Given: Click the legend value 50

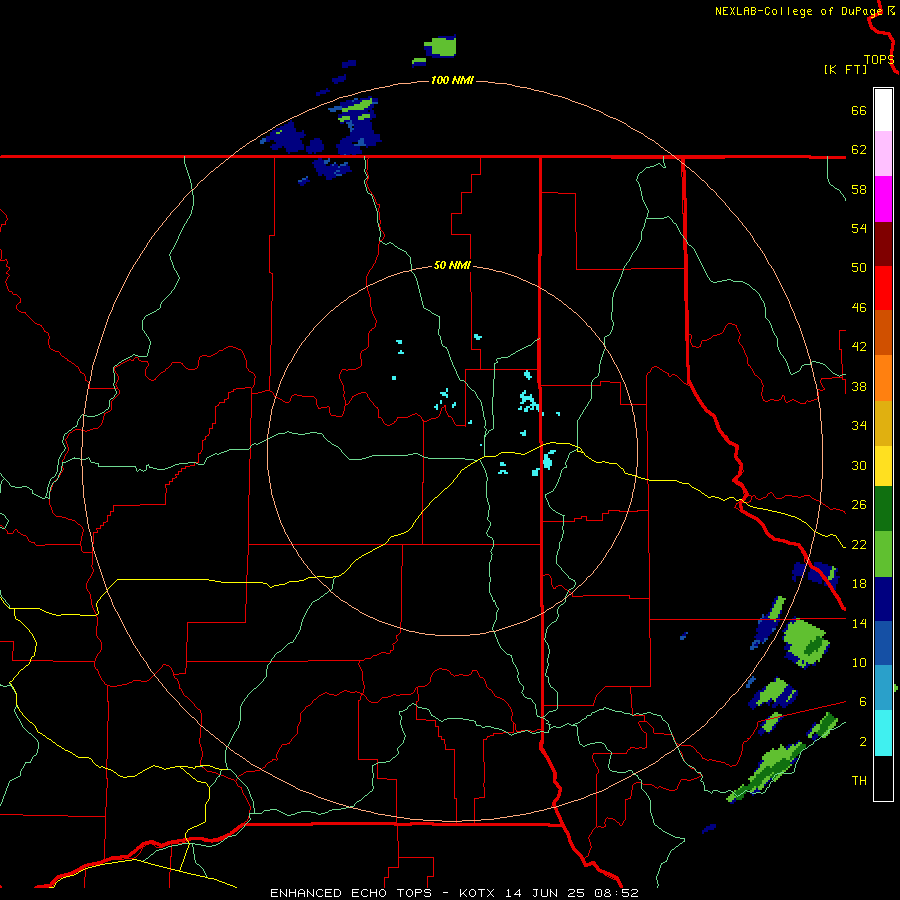Looking at the screenshot, I should click(x=859, y=267).
